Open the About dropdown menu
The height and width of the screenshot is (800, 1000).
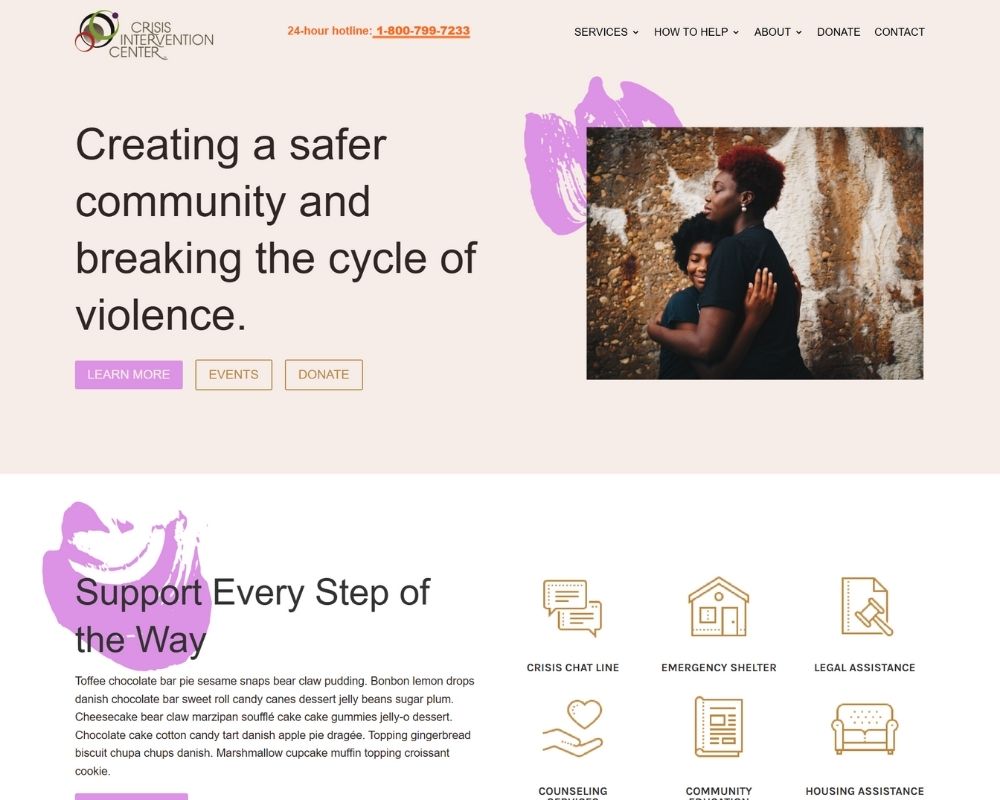pyautogui.click(x=777, y=32)
